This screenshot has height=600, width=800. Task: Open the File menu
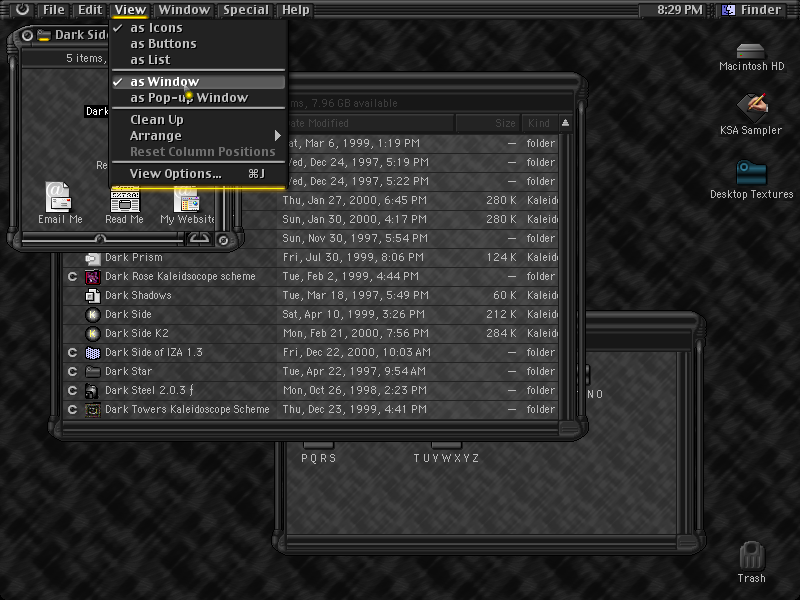54,10
